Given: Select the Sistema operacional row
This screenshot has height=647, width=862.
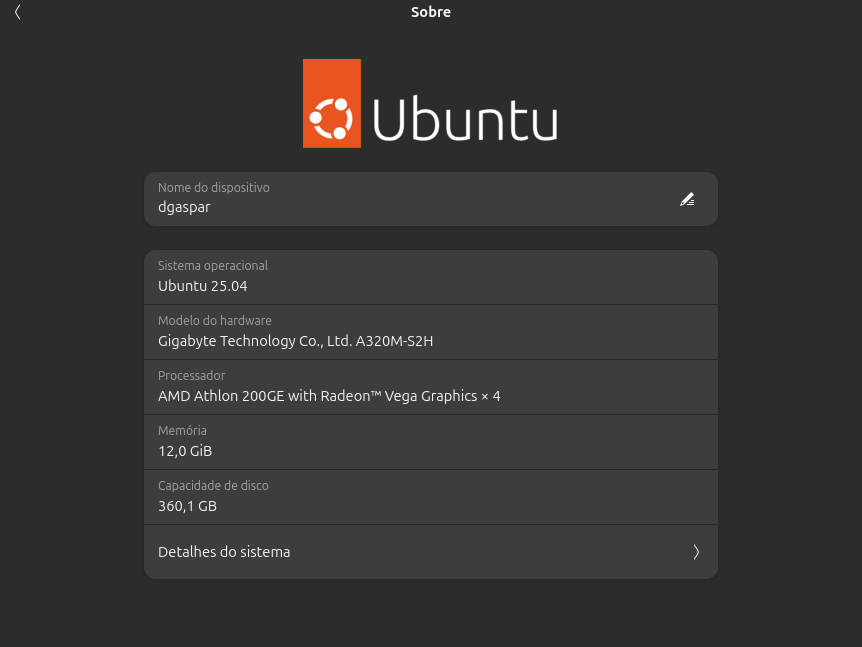Looking at the screenshot, I should click(430, 277).
